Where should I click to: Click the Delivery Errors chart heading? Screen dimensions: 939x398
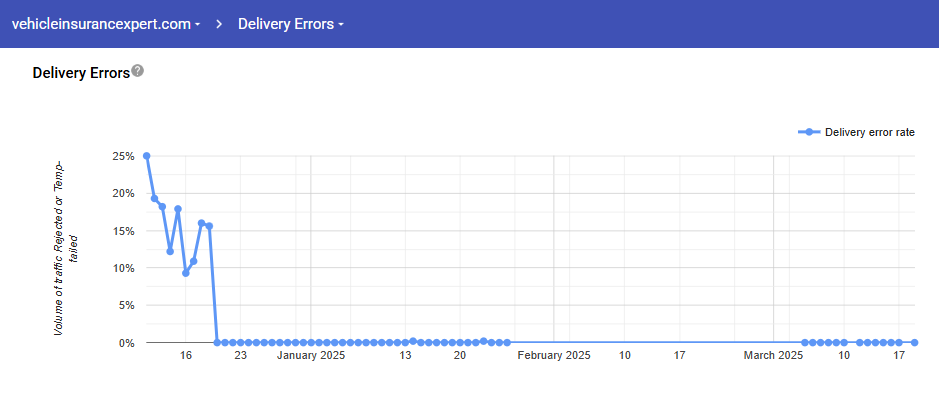click(x=81, y=73)
